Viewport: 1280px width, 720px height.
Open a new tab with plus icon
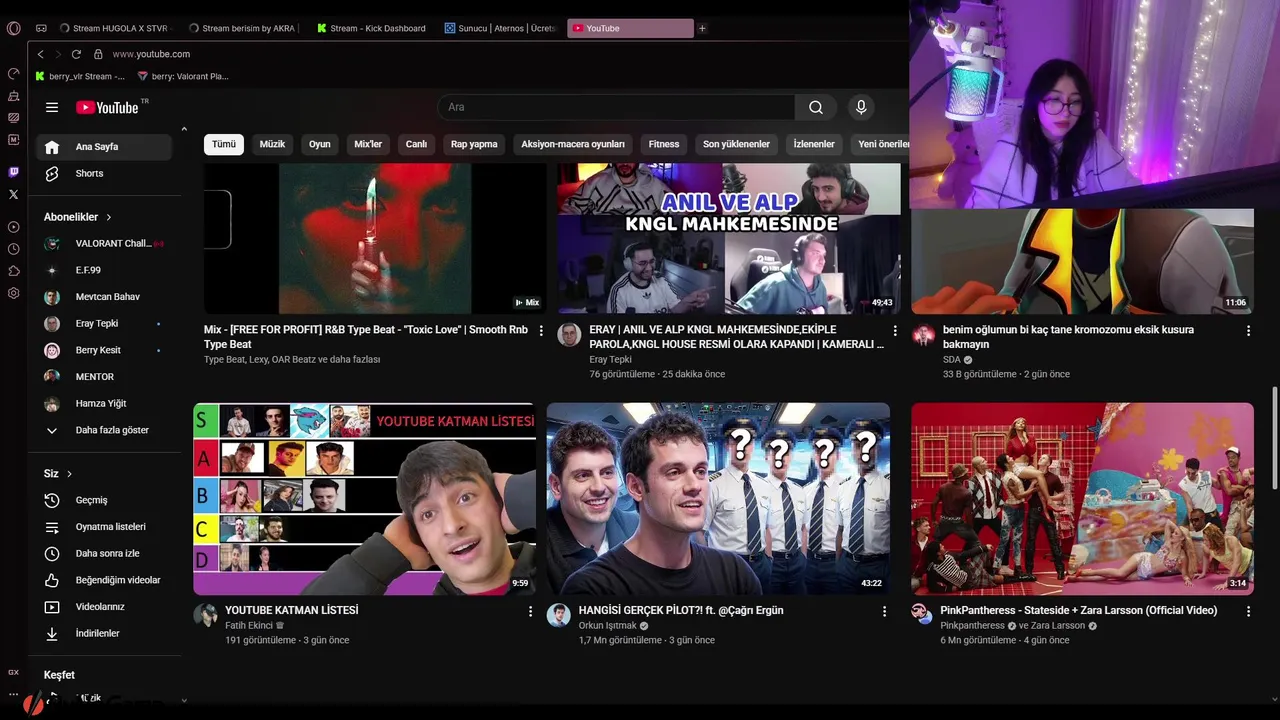tap(702, 28)
